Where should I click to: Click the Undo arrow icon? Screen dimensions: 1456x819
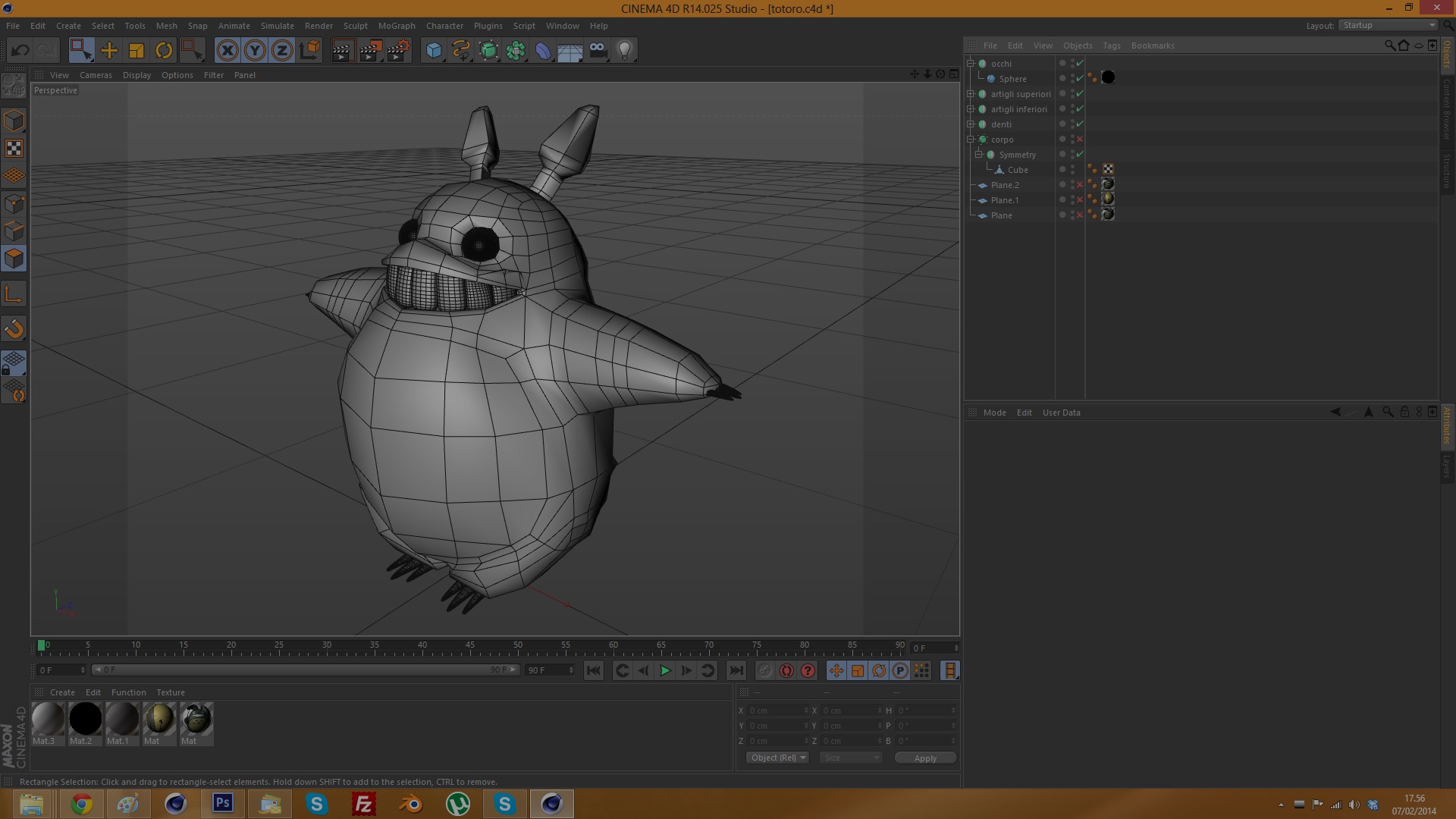pyautogui.click(x=20, y=51)
